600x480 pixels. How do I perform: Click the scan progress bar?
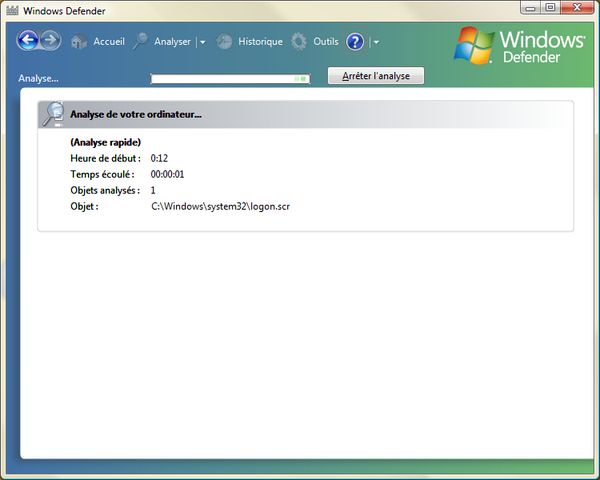tap(230, 77)
